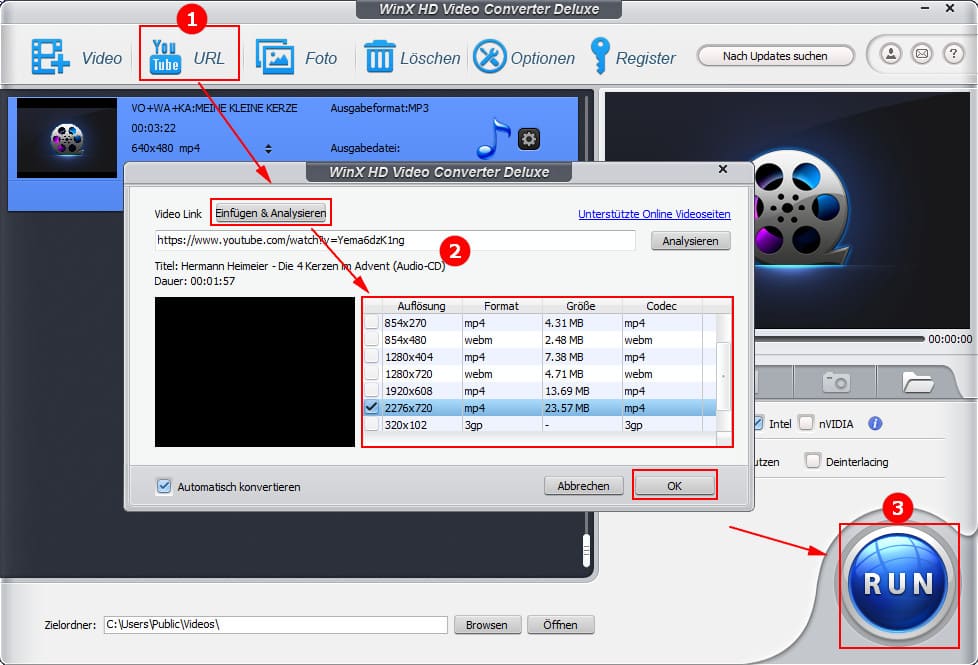Image resolution: width=978 pixels, height=665 pixels.
Task: Start conversion with the RUN button
Action: (x=899, y=584)
